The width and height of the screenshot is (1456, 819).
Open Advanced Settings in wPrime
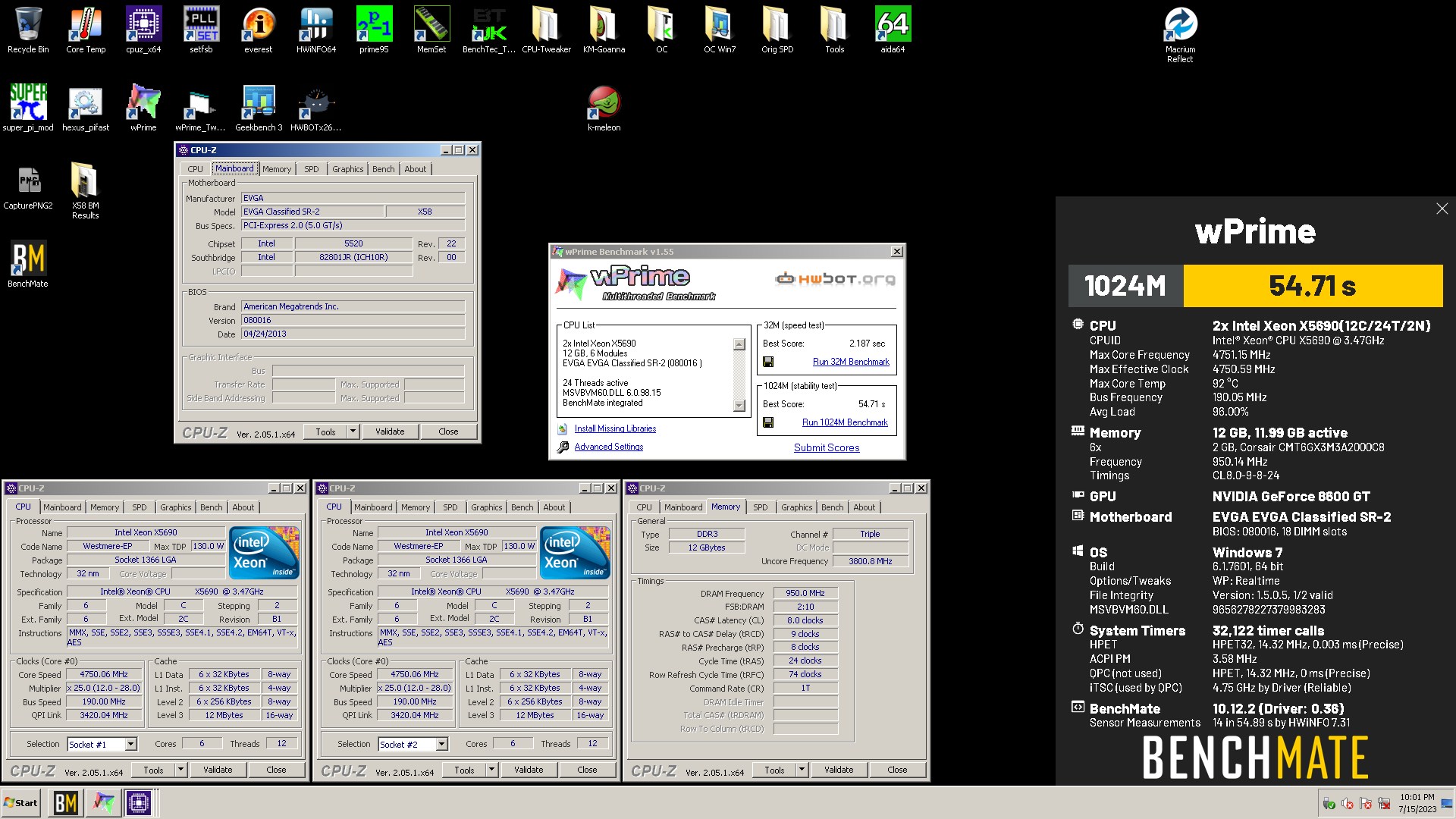point(608,447)
